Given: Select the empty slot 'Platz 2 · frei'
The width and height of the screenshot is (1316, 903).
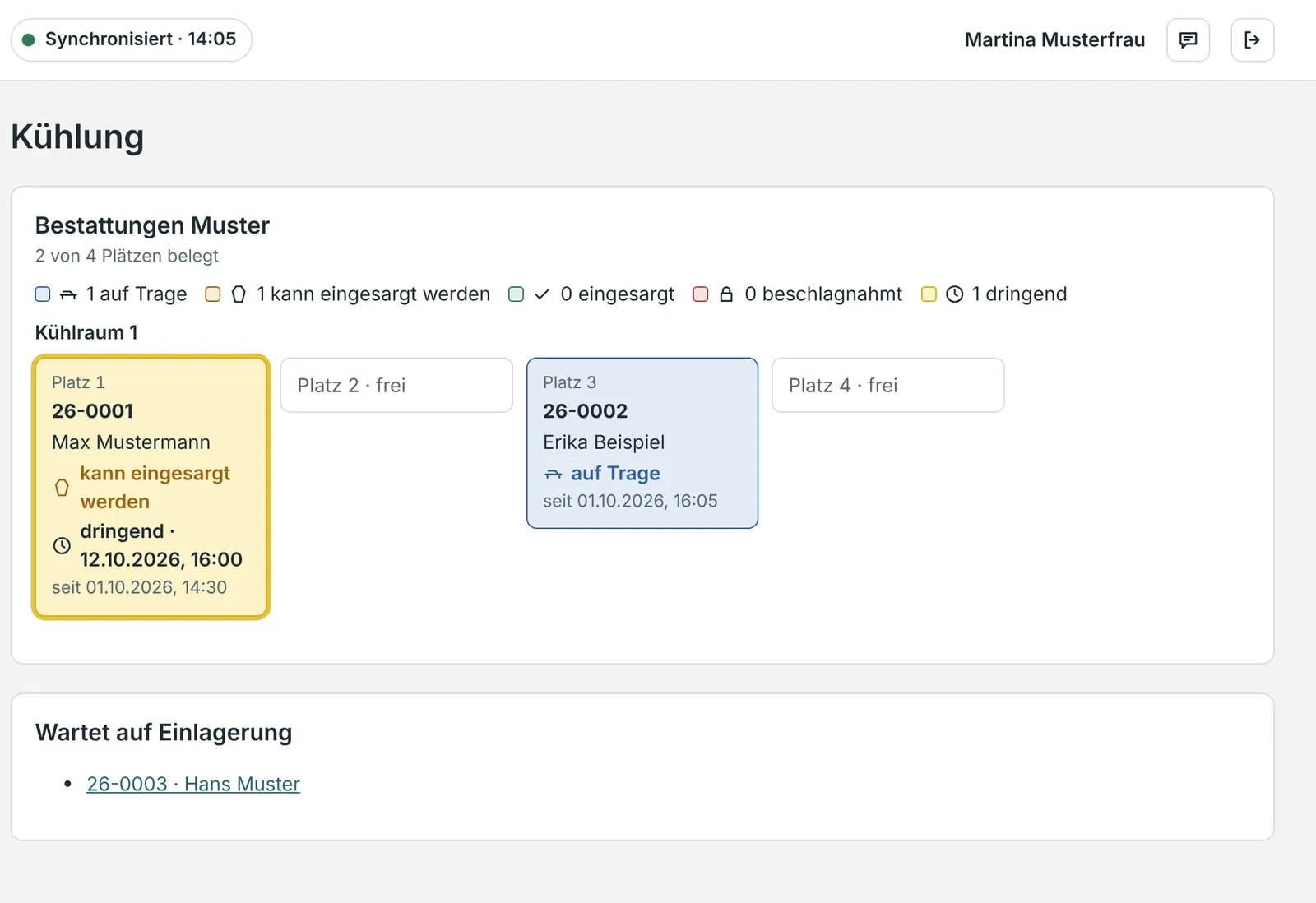Looking at the screenshot, I should click(x=396, y=385).
